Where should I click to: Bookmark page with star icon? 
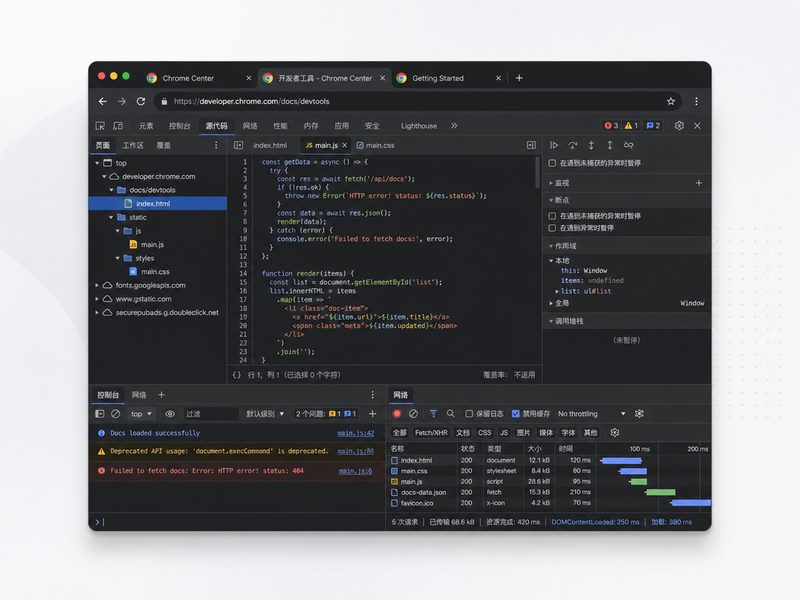point(671,102)
